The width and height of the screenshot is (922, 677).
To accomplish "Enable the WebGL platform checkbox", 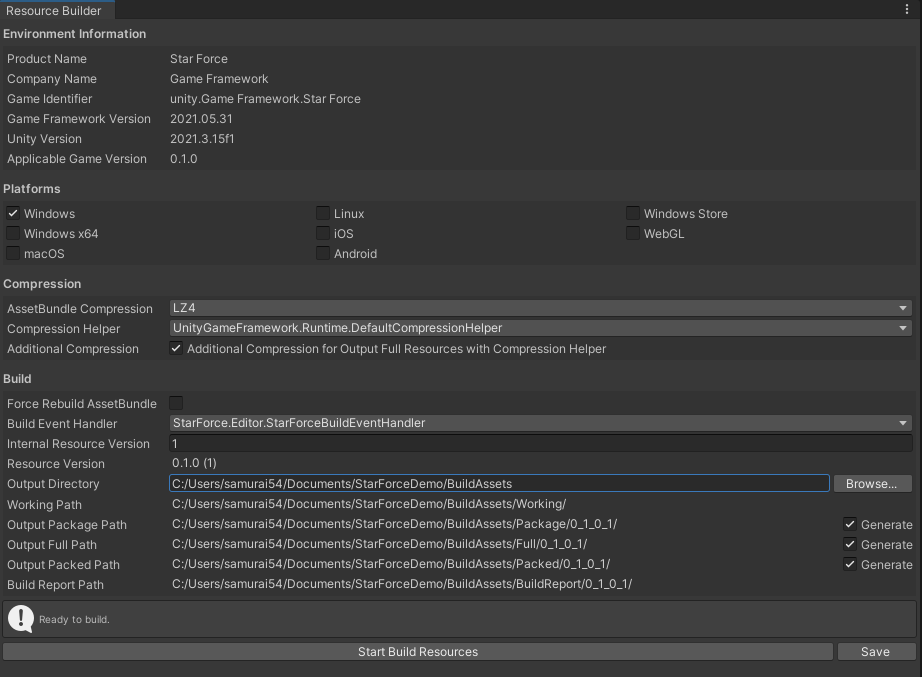I will (633, 232).
